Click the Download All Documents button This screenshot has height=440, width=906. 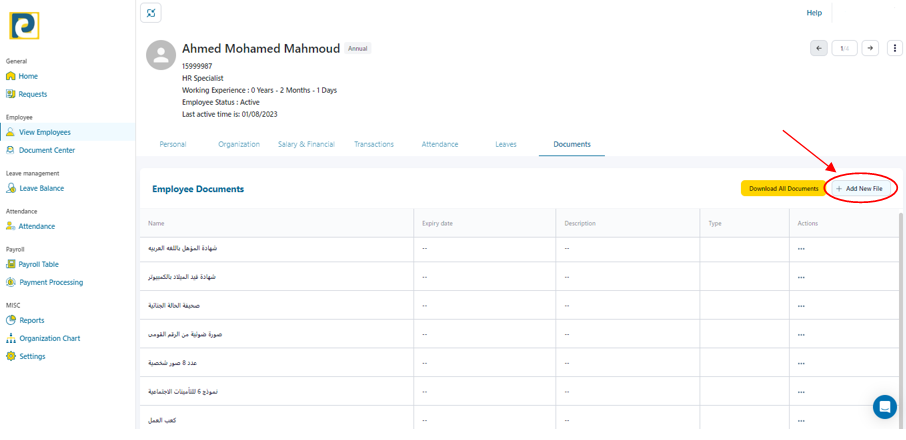[783, 188]
